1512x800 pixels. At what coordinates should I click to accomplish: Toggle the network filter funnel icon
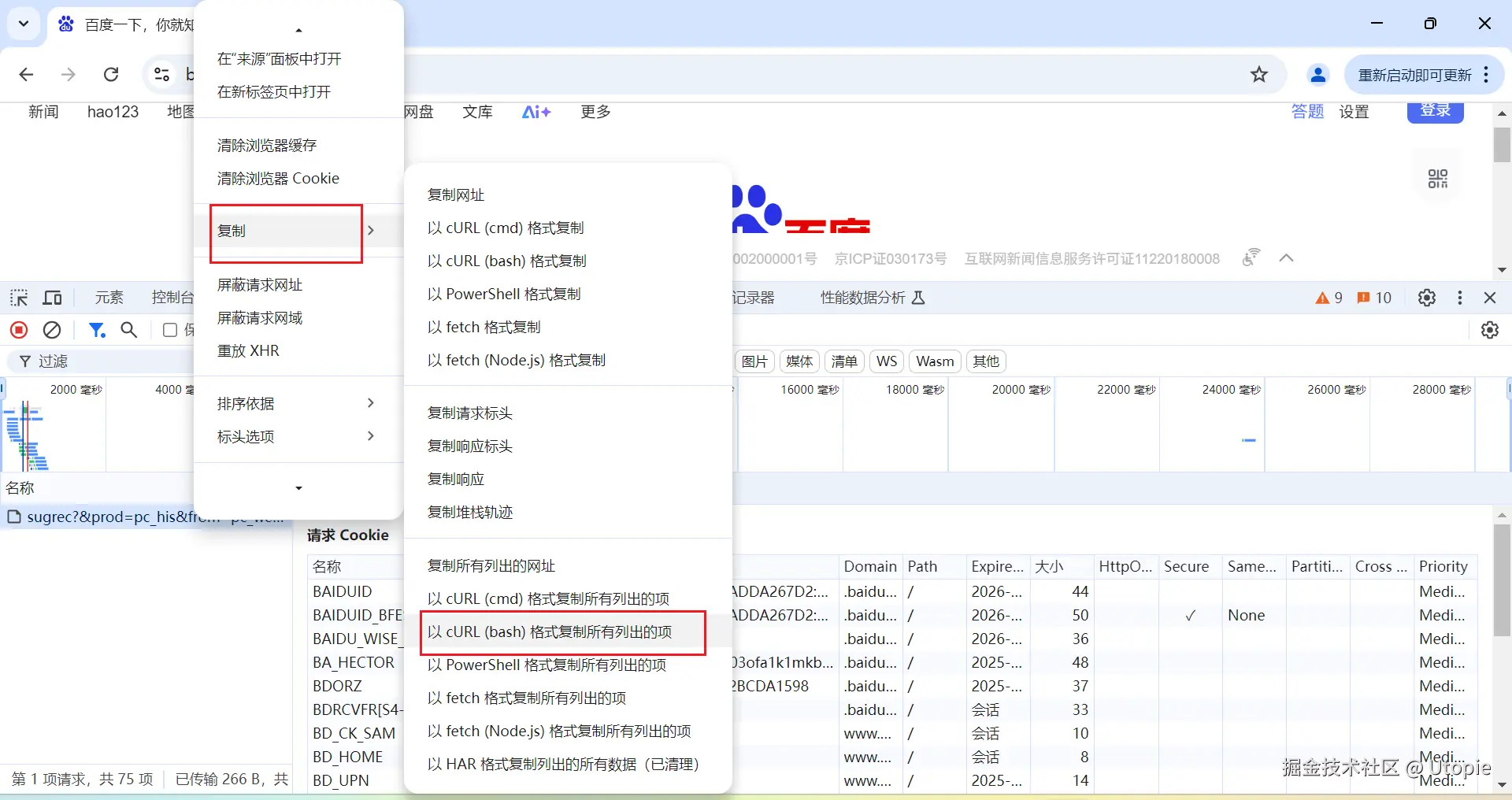tap(97, 330)
